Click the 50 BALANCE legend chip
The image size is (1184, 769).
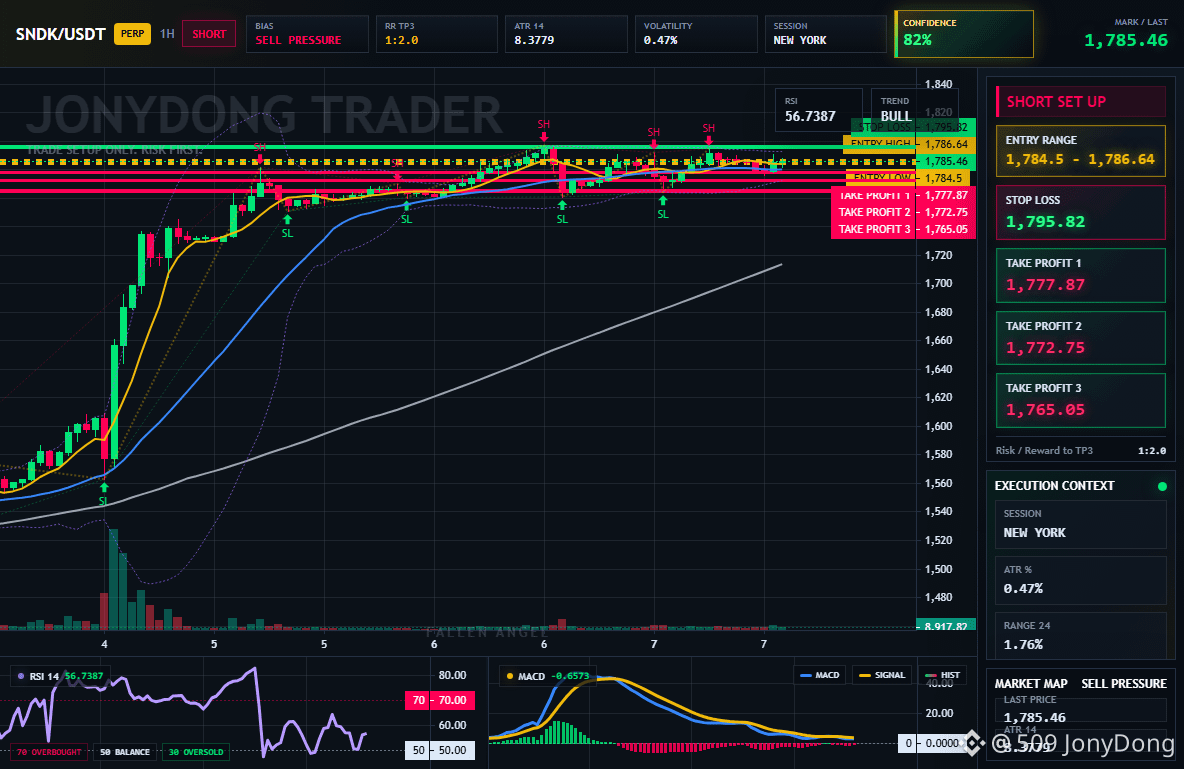tap(125, 752)
